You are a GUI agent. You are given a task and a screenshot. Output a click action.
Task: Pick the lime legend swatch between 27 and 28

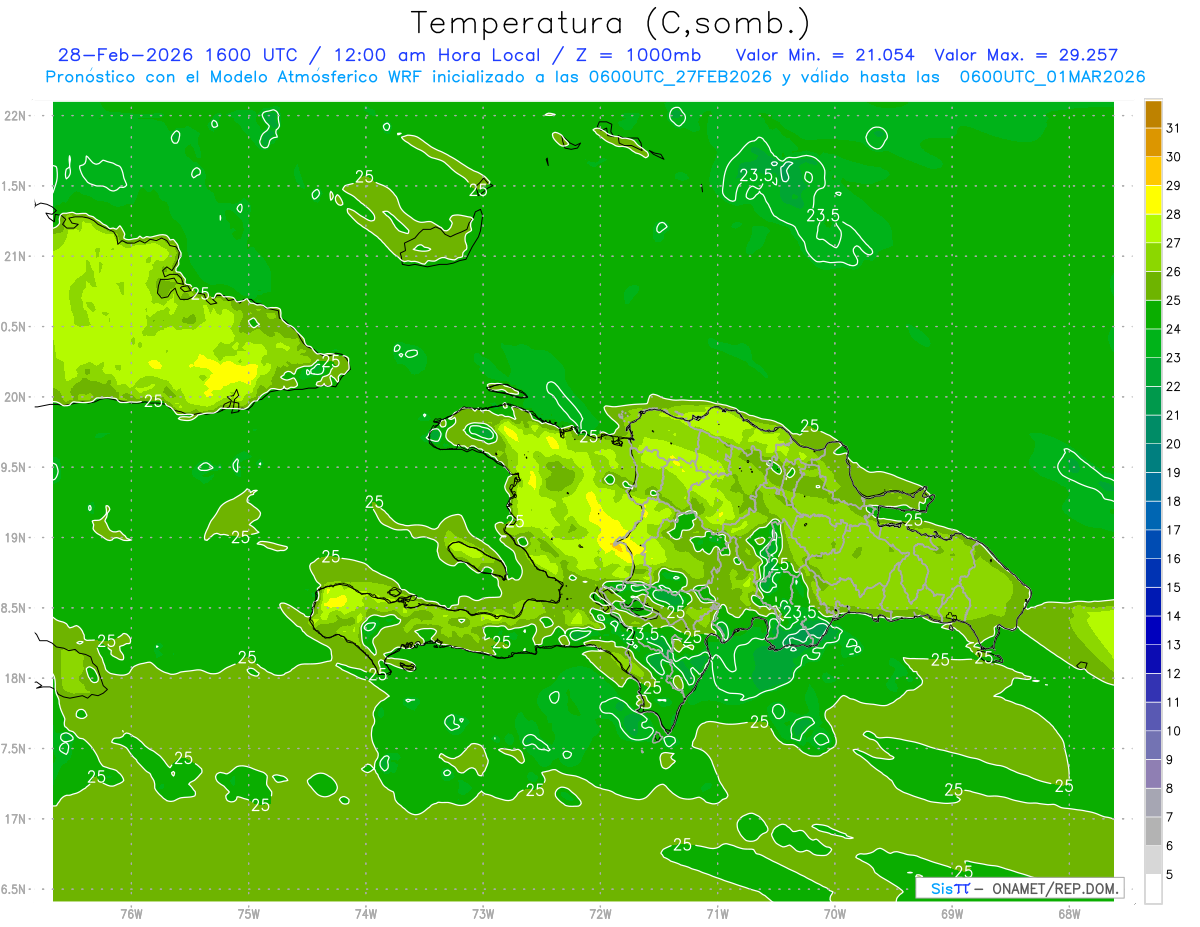tap(1153, 229)
